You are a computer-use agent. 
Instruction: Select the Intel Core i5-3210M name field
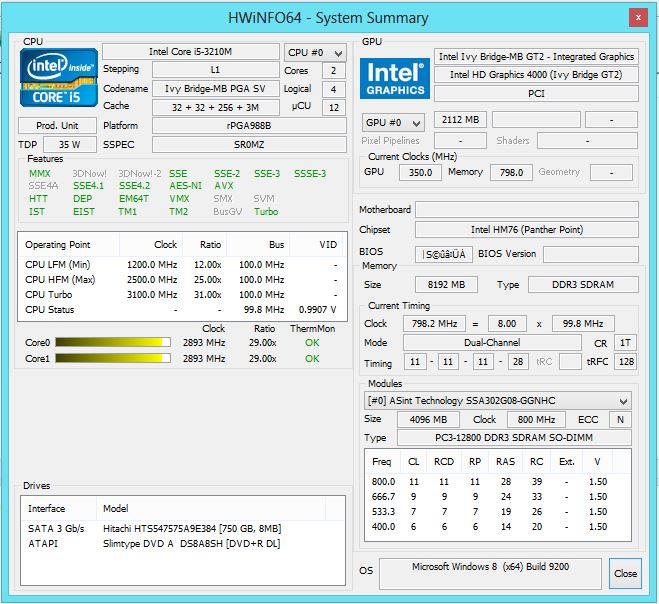click(191, 52)
